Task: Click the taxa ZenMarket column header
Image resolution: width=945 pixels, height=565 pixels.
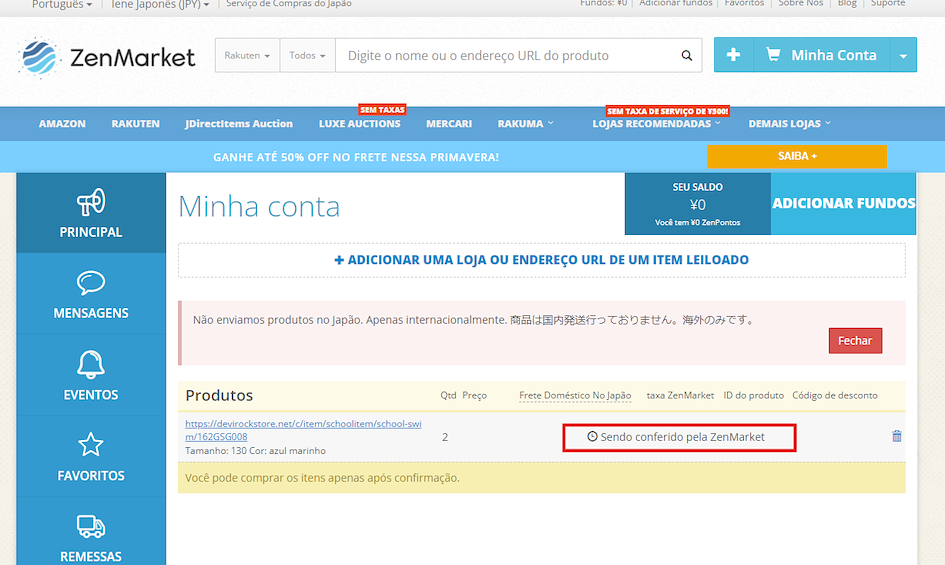Action: [680, 396]
